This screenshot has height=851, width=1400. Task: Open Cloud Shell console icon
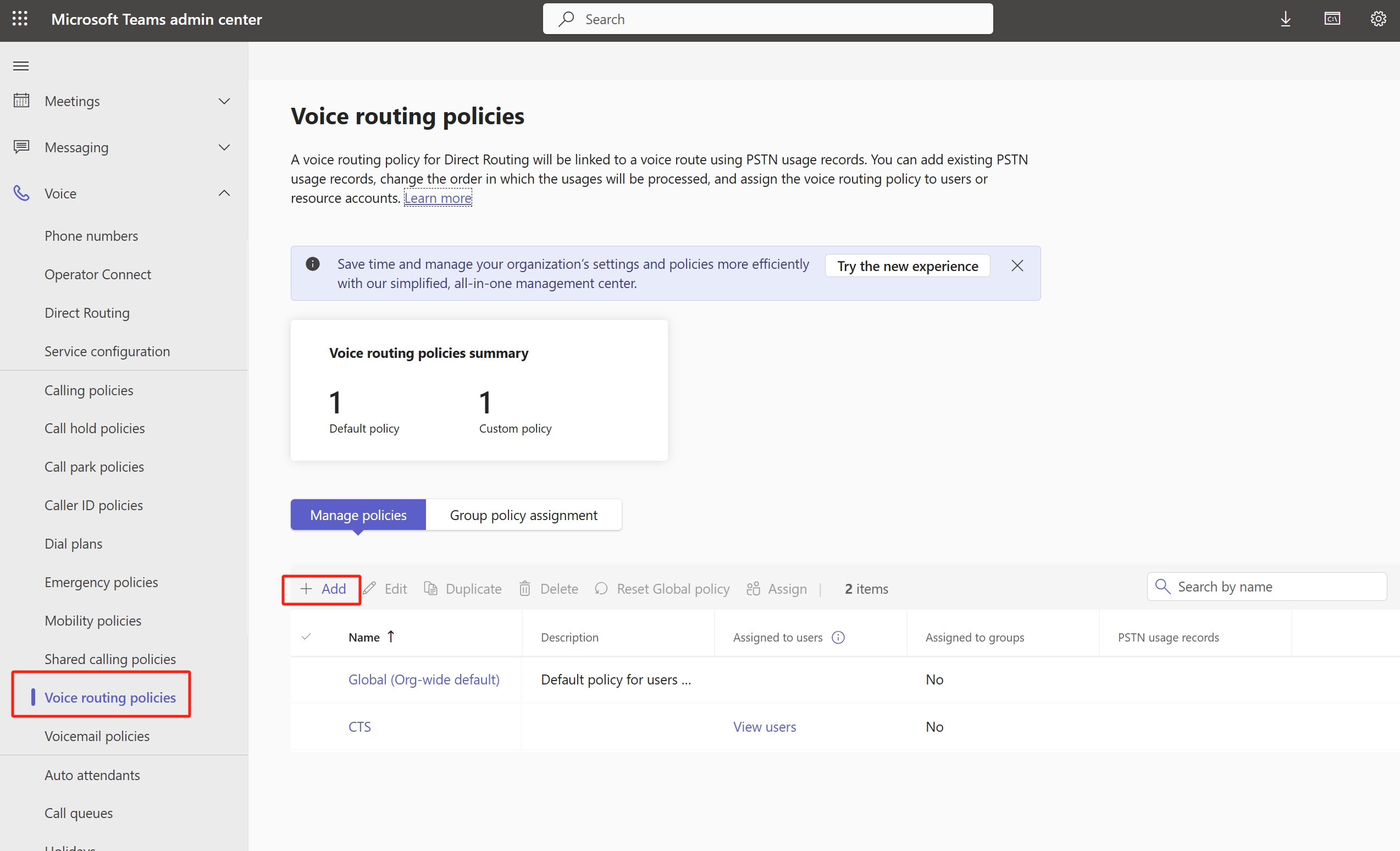click(x=1332, y=19)
